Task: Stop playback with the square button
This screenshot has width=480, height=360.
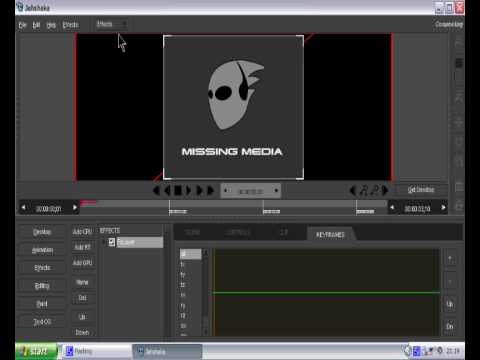Action: click(x=178, y=191)
